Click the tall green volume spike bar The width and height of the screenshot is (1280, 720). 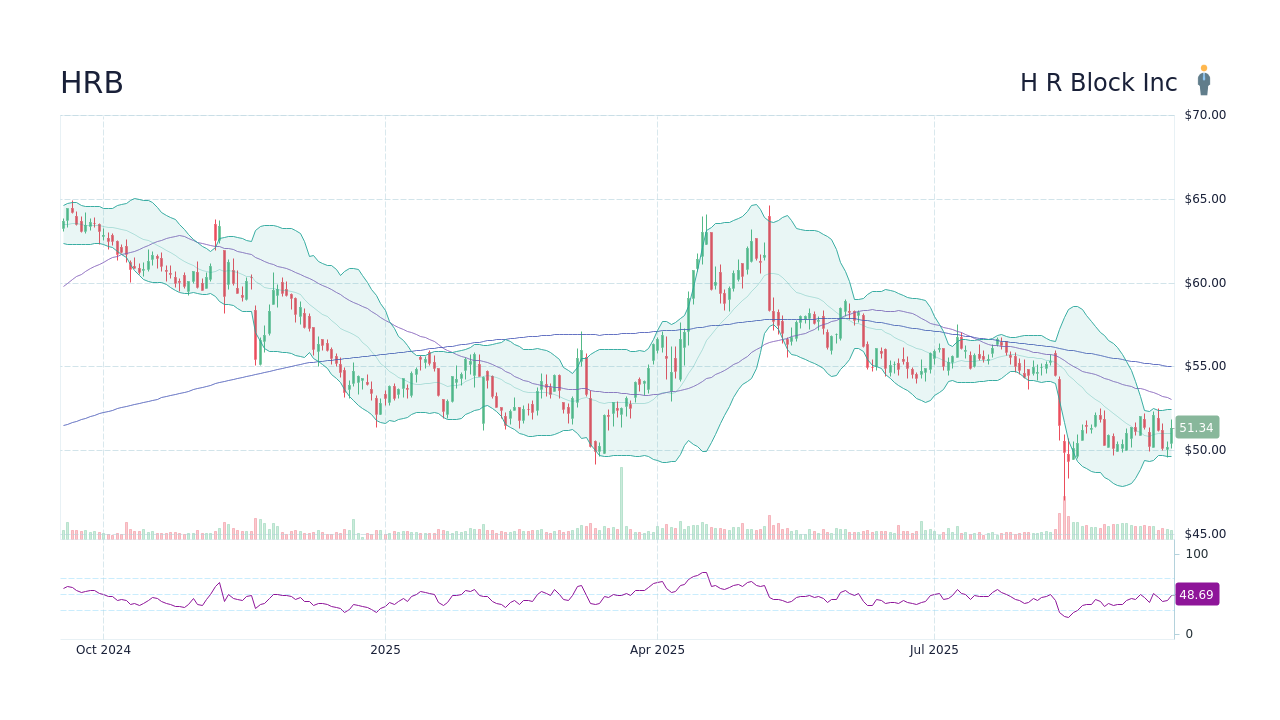pyautogui.click(x=620, y=500)
